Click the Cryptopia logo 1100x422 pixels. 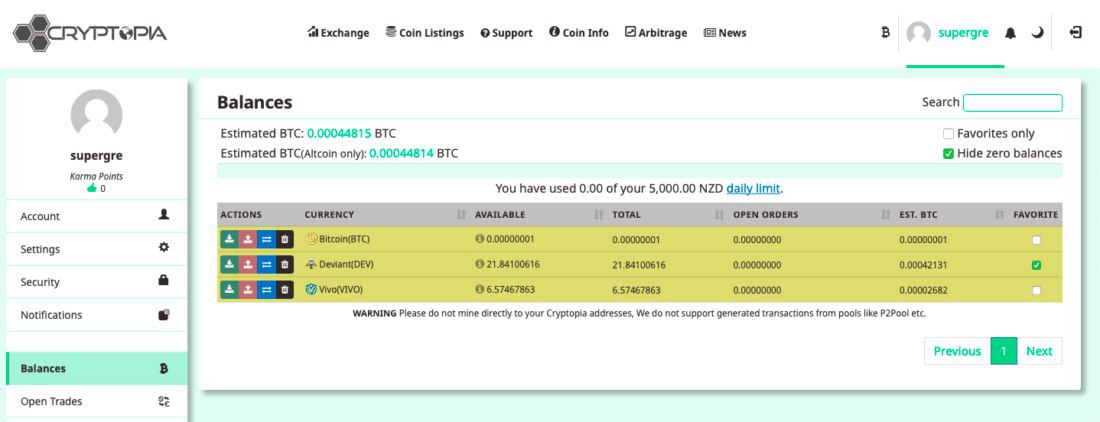point(90,33)
